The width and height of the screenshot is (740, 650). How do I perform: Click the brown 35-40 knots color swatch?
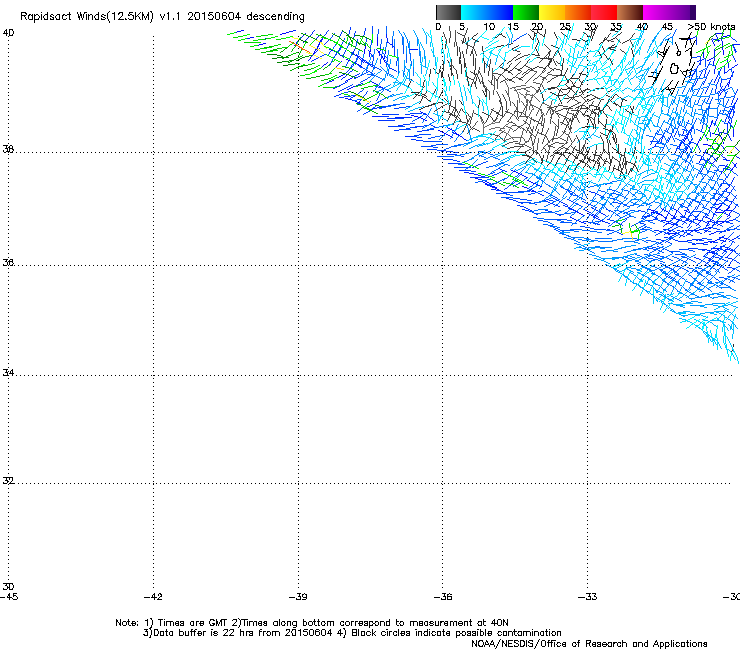point(630,12)
